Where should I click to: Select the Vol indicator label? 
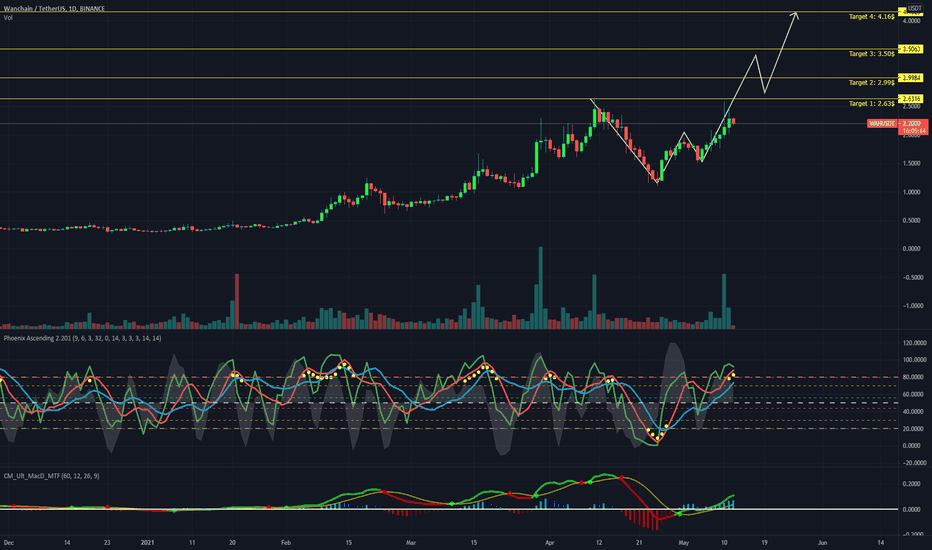click(8, 18)
